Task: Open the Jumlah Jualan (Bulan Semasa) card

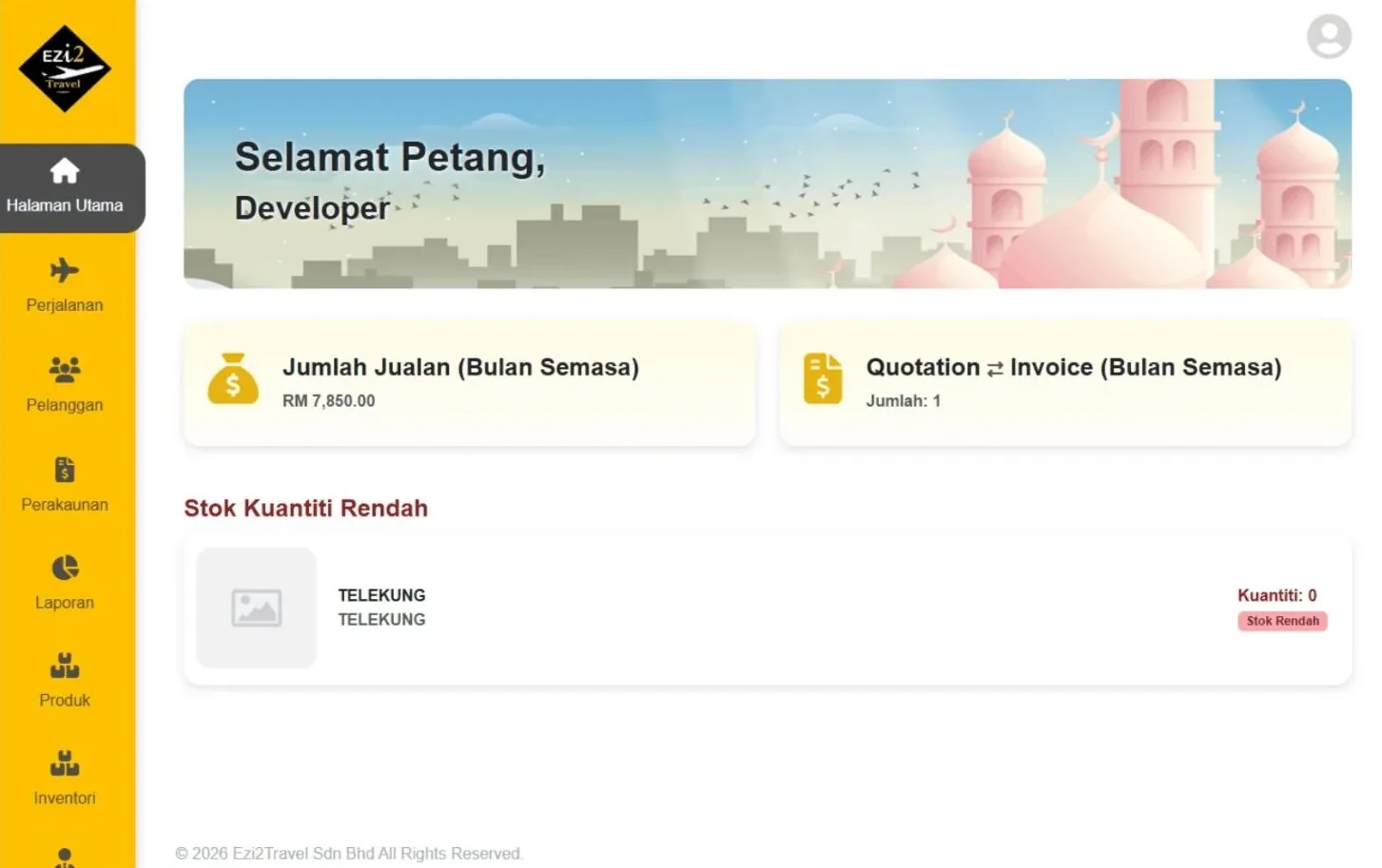Action: pyautogui.click(x=470, y=384)
